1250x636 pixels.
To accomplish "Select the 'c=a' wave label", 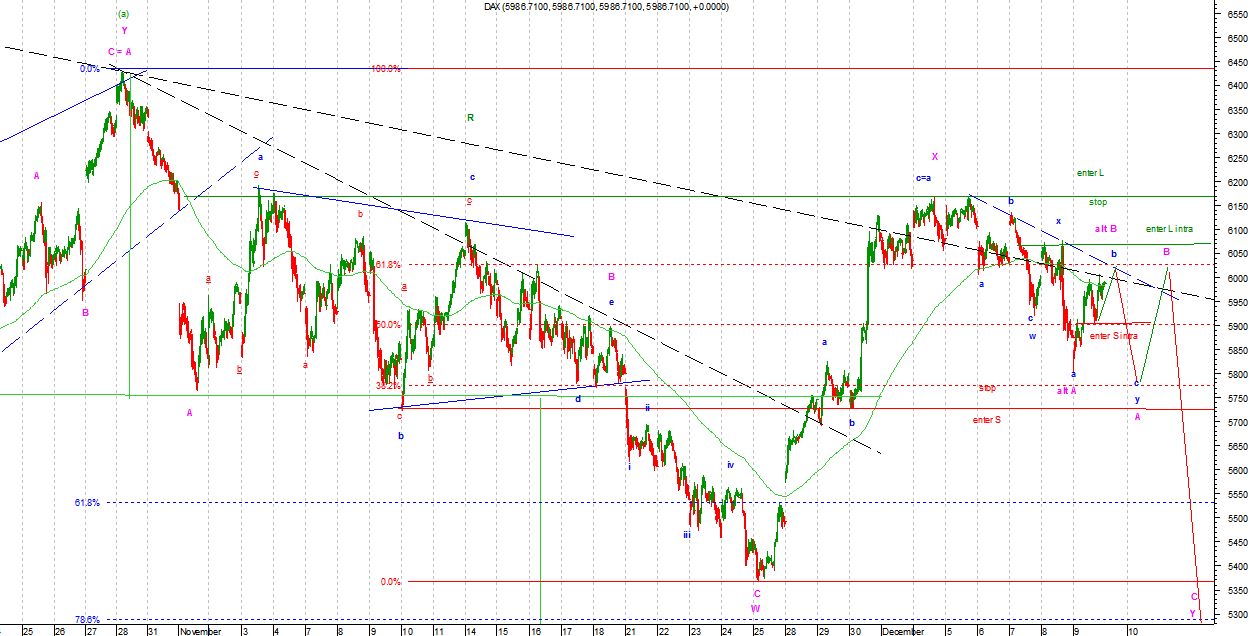I will pyautogui.click(x=923, y=178).
